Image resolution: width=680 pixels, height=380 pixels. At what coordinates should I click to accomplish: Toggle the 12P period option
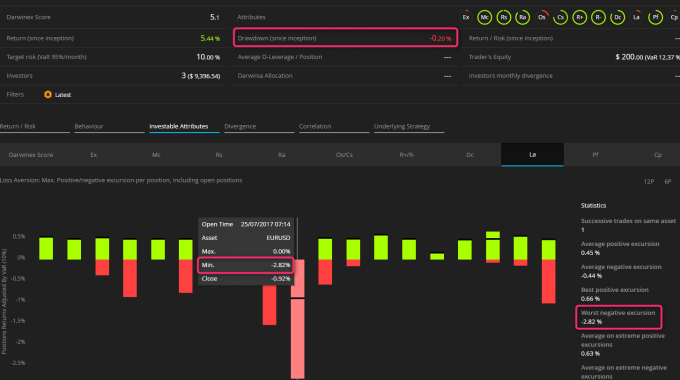click(x=649, y=182)
